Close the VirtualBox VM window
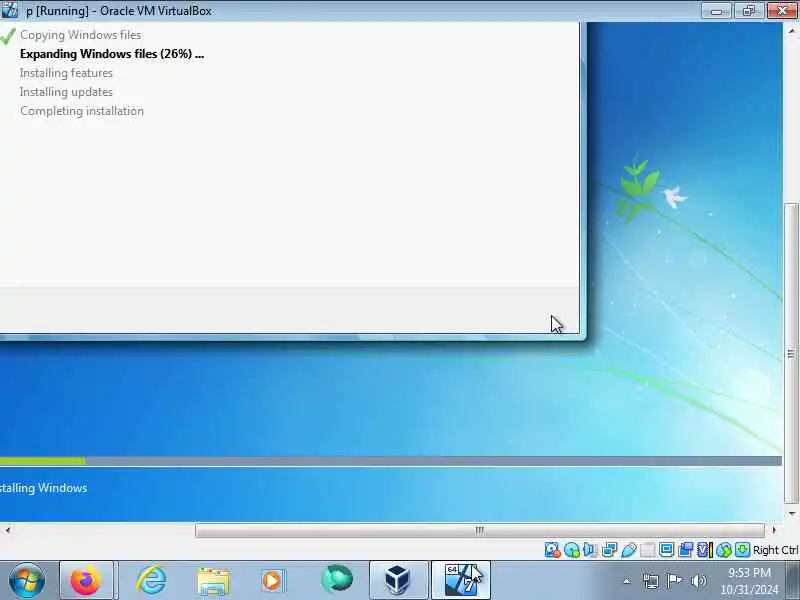The height and width of the screenshot is (600, 800). click(782, 10)
